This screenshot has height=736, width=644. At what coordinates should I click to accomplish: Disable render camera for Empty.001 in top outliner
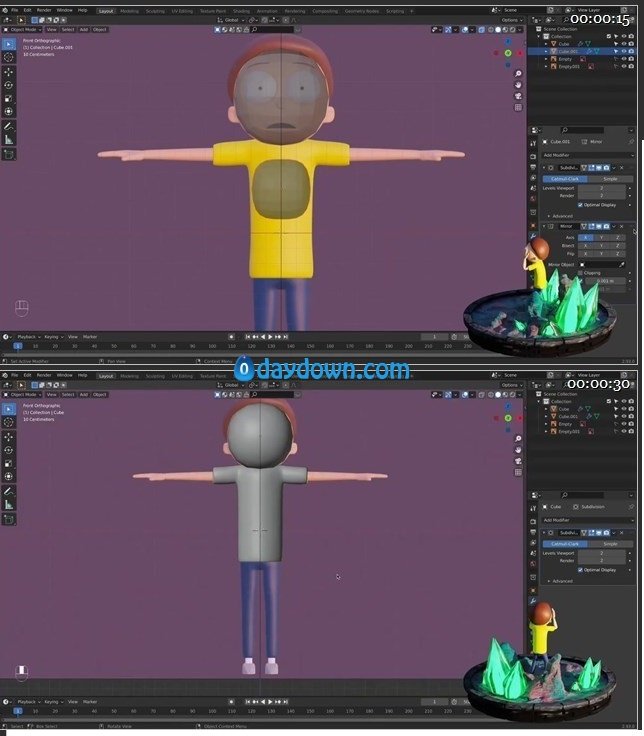pos(631,66)
